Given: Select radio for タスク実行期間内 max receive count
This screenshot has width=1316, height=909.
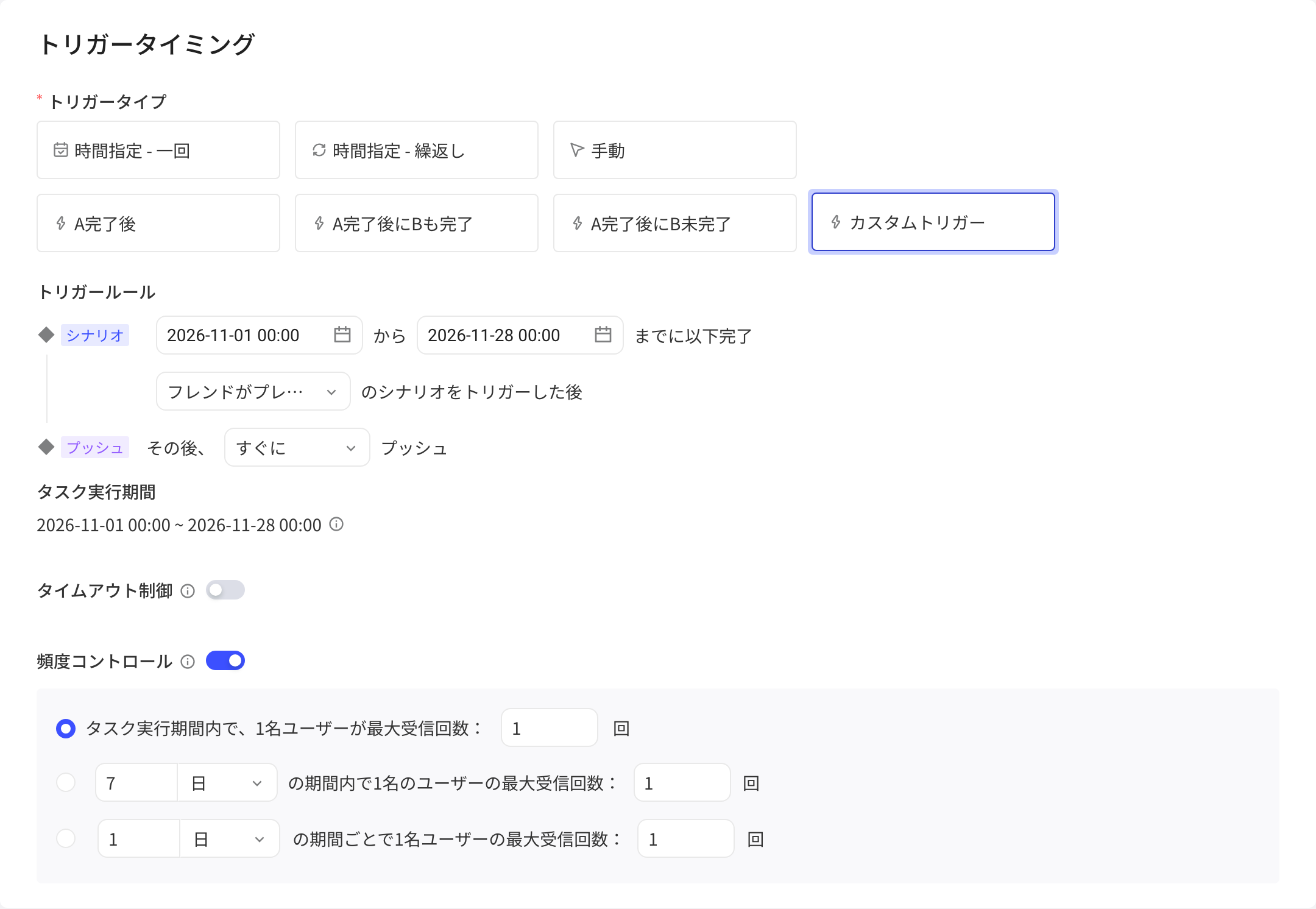Looking at the screenshot, I should pos(66,728).
